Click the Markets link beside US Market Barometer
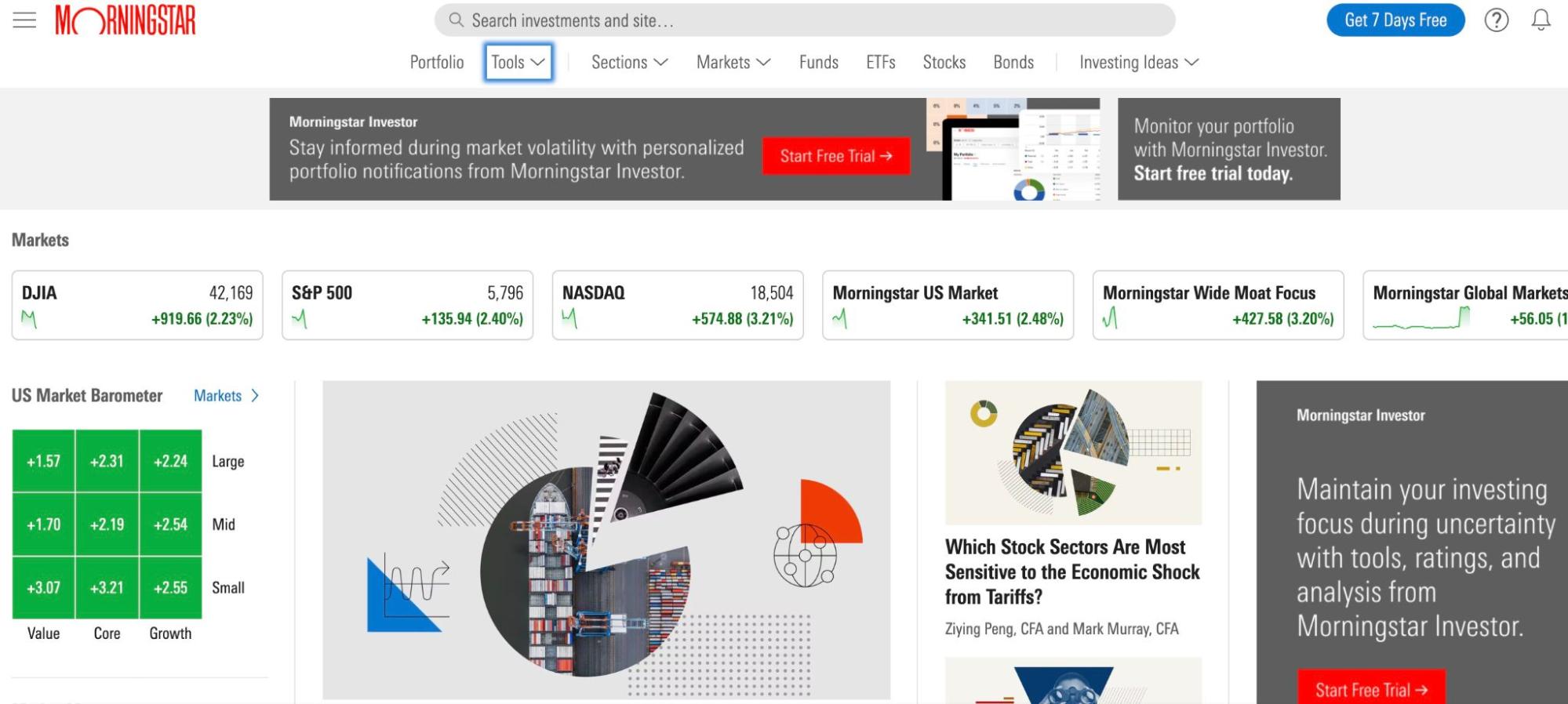Image resolution: width=1568 pixels, height=704 pixels. [217, 396]
